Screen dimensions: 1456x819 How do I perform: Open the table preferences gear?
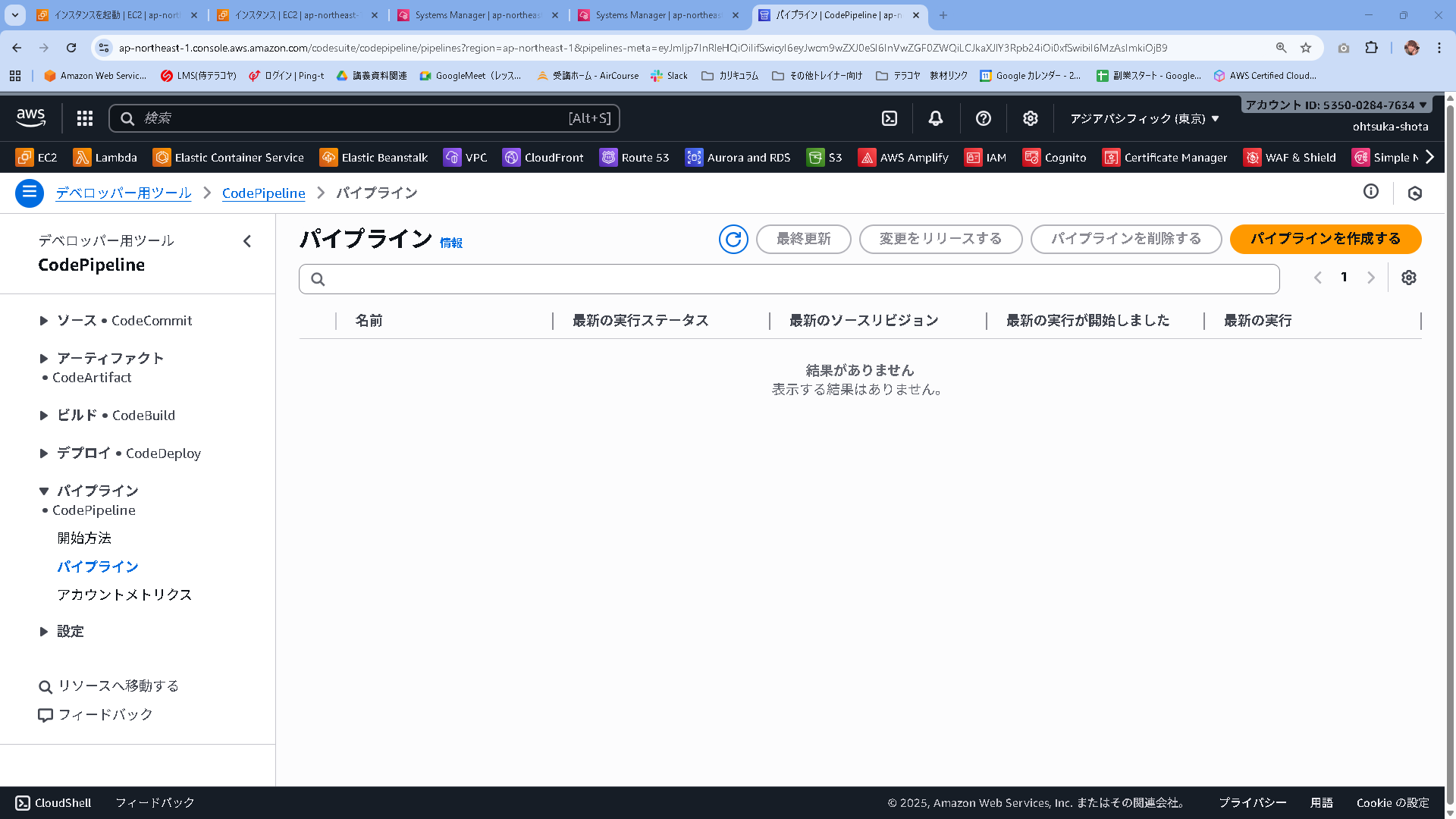[x=1408, y=278]
